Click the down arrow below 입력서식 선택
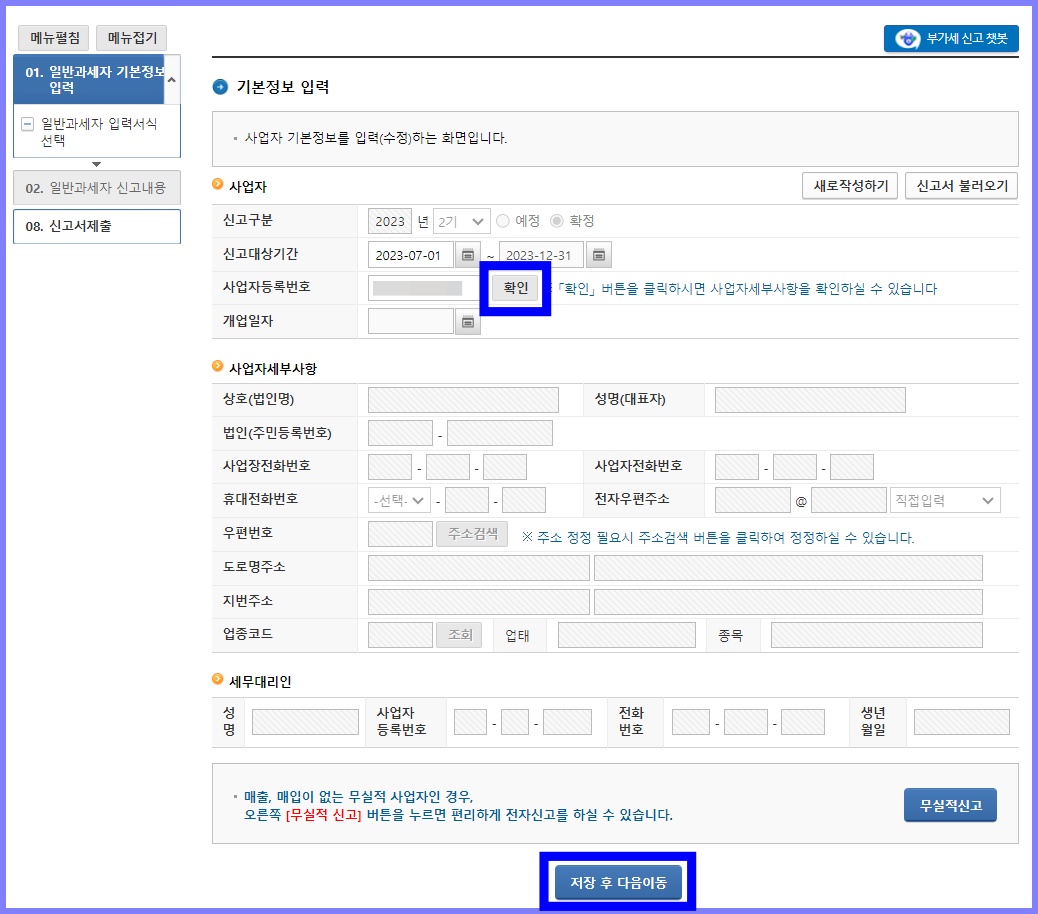1038x914 pixels. click(97, 163)
